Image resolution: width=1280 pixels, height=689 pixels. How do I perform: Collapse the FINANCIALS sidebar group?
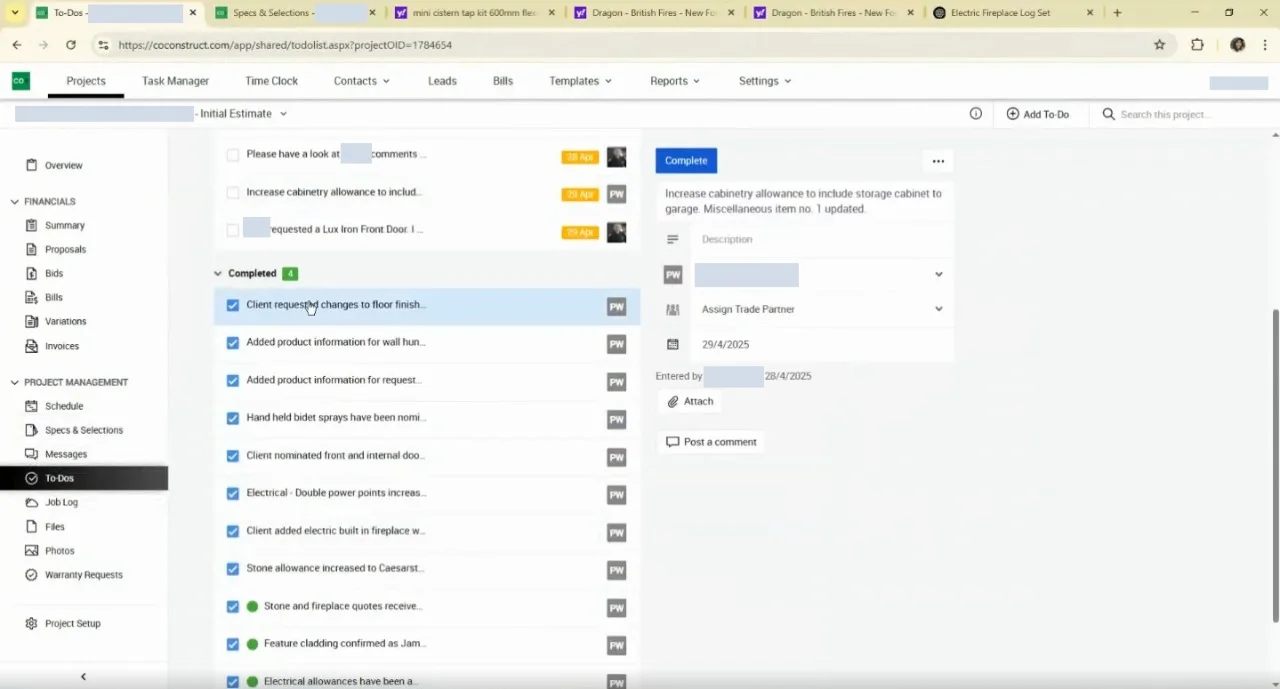(x=14, y=202)
